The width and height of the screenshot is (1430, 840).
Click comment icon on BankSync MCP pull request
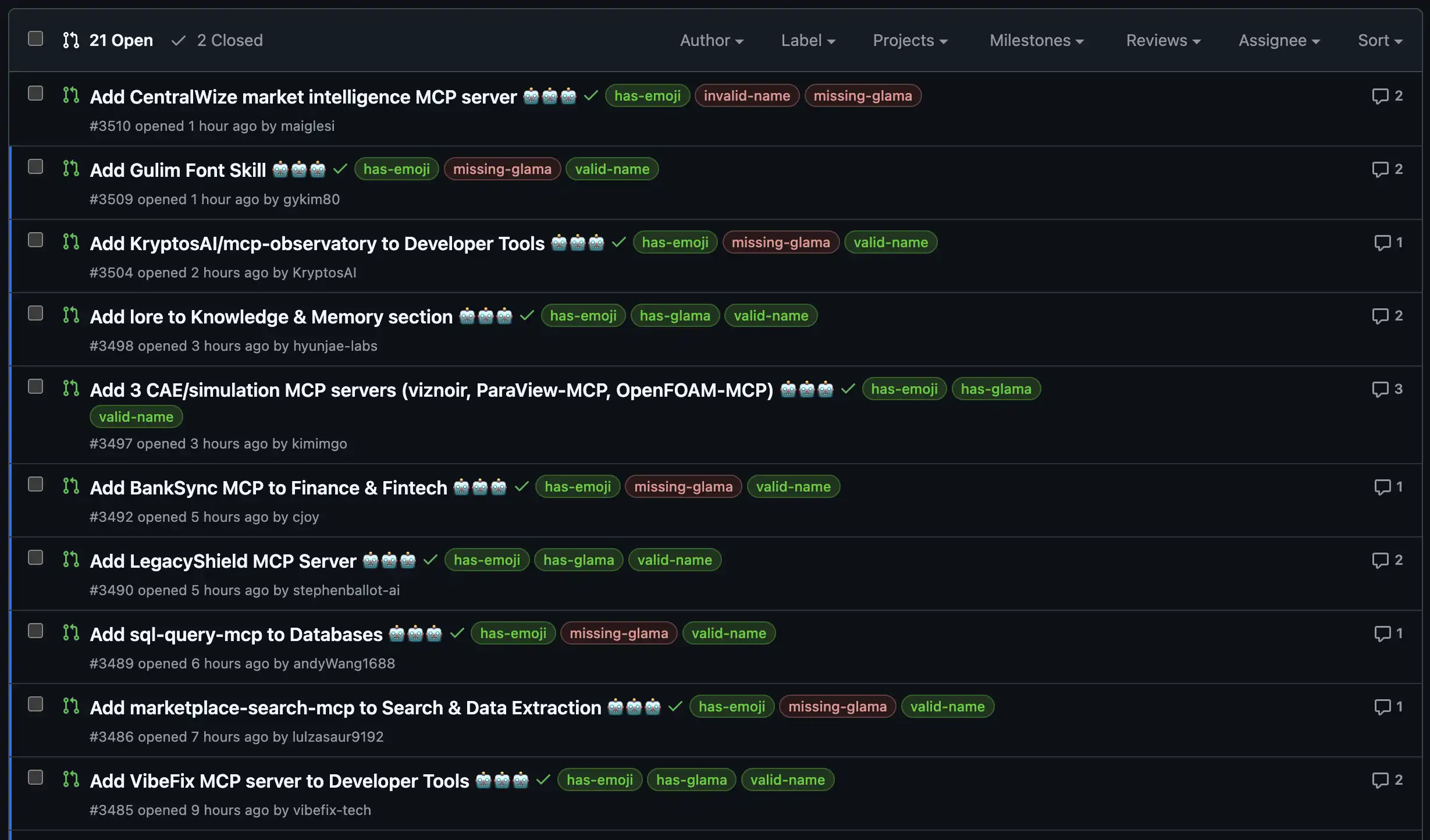click(1382, 487)
